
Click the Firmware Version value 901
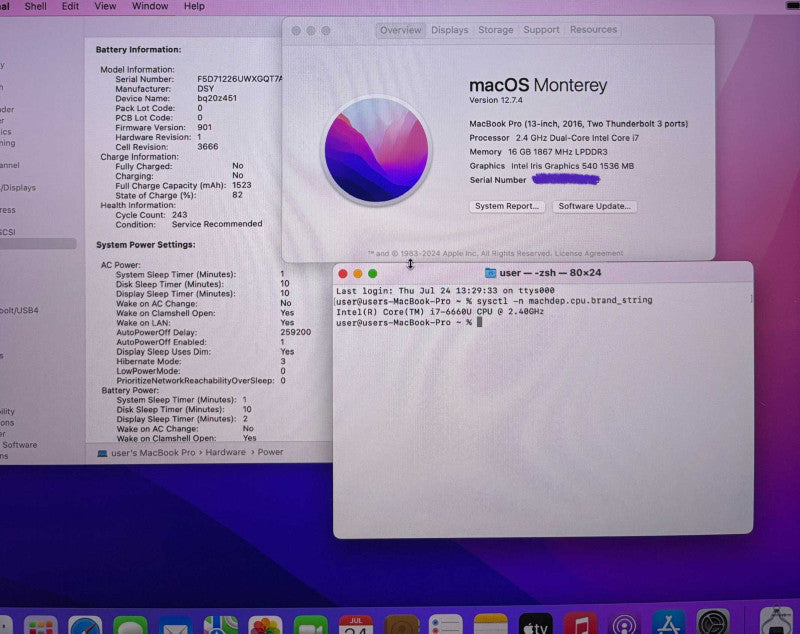[x=205, y=128]
